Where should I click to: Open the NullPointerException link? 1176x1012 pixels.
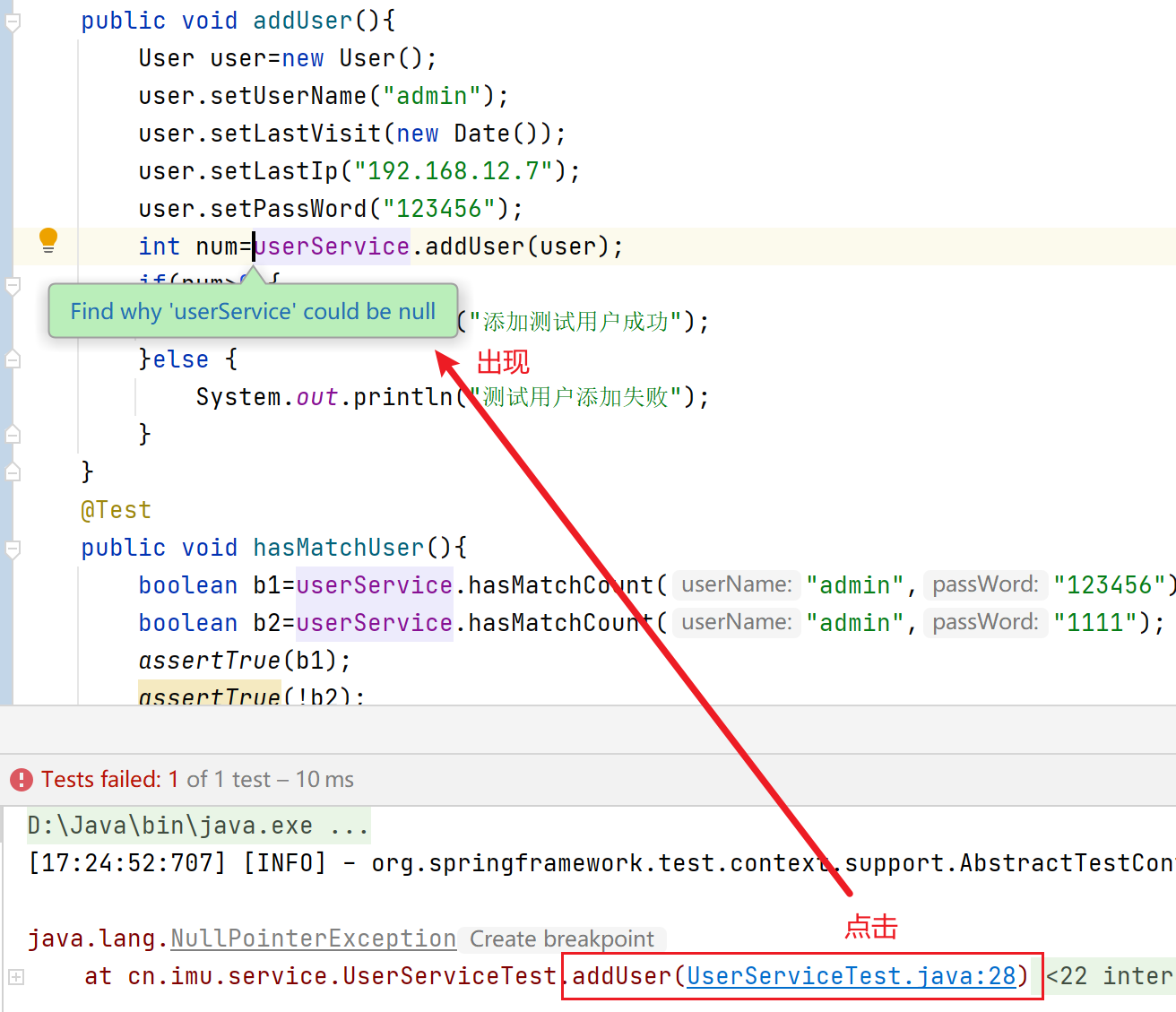[314, 938]
